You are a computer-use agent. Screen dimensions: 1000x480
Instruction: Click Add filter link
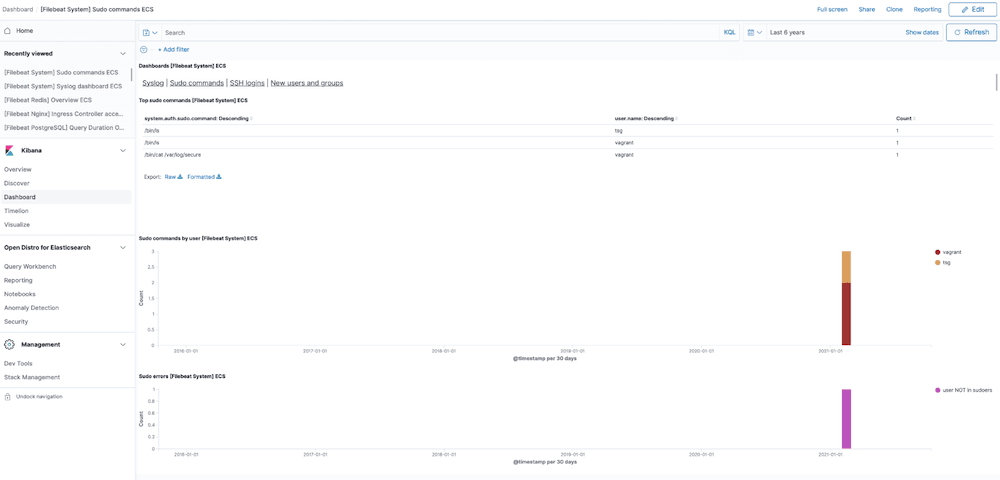pos(173,49)
